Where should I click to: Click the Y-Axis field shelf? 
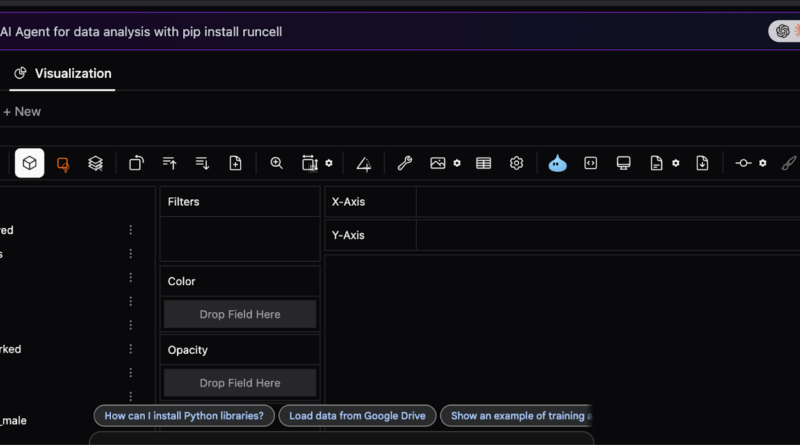tap(608, 235)
